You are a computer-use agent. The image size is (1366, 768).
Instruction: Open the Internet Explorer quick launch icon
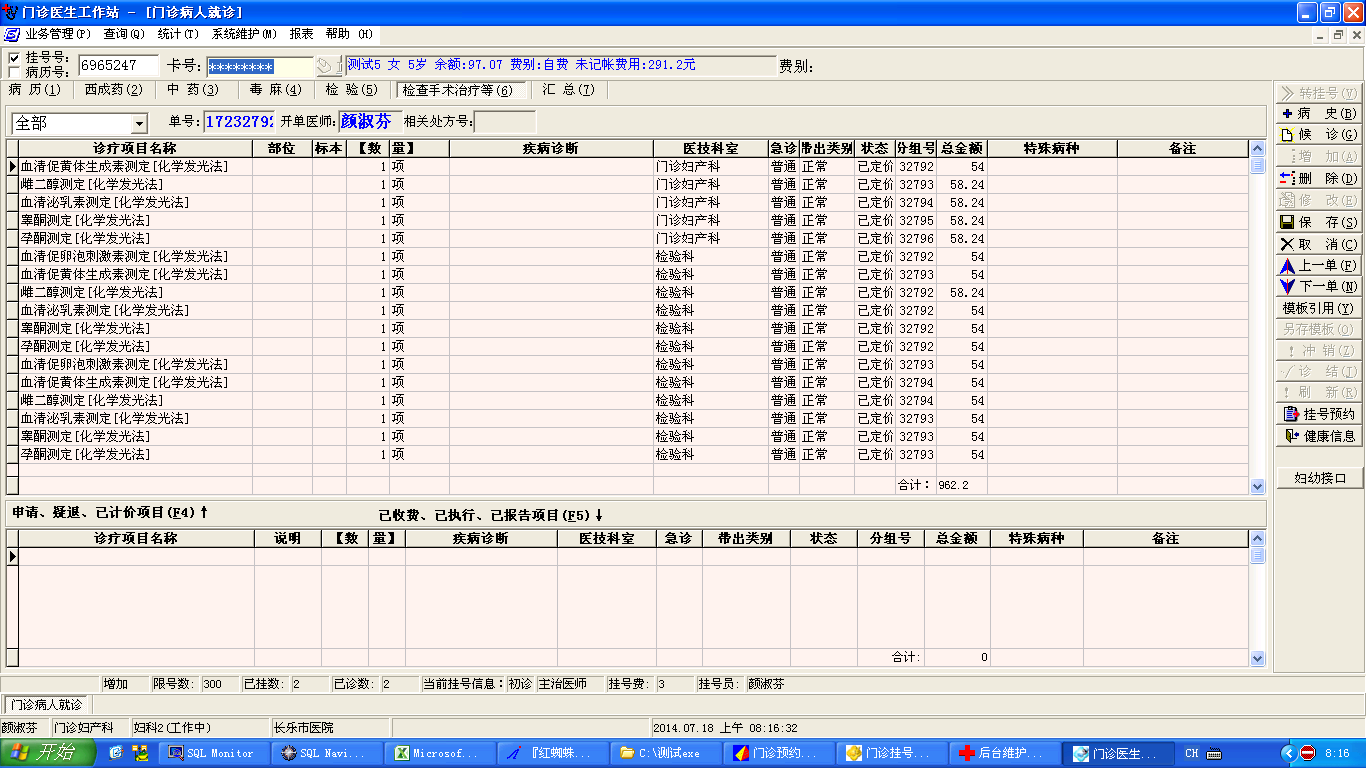click(116, 753)
